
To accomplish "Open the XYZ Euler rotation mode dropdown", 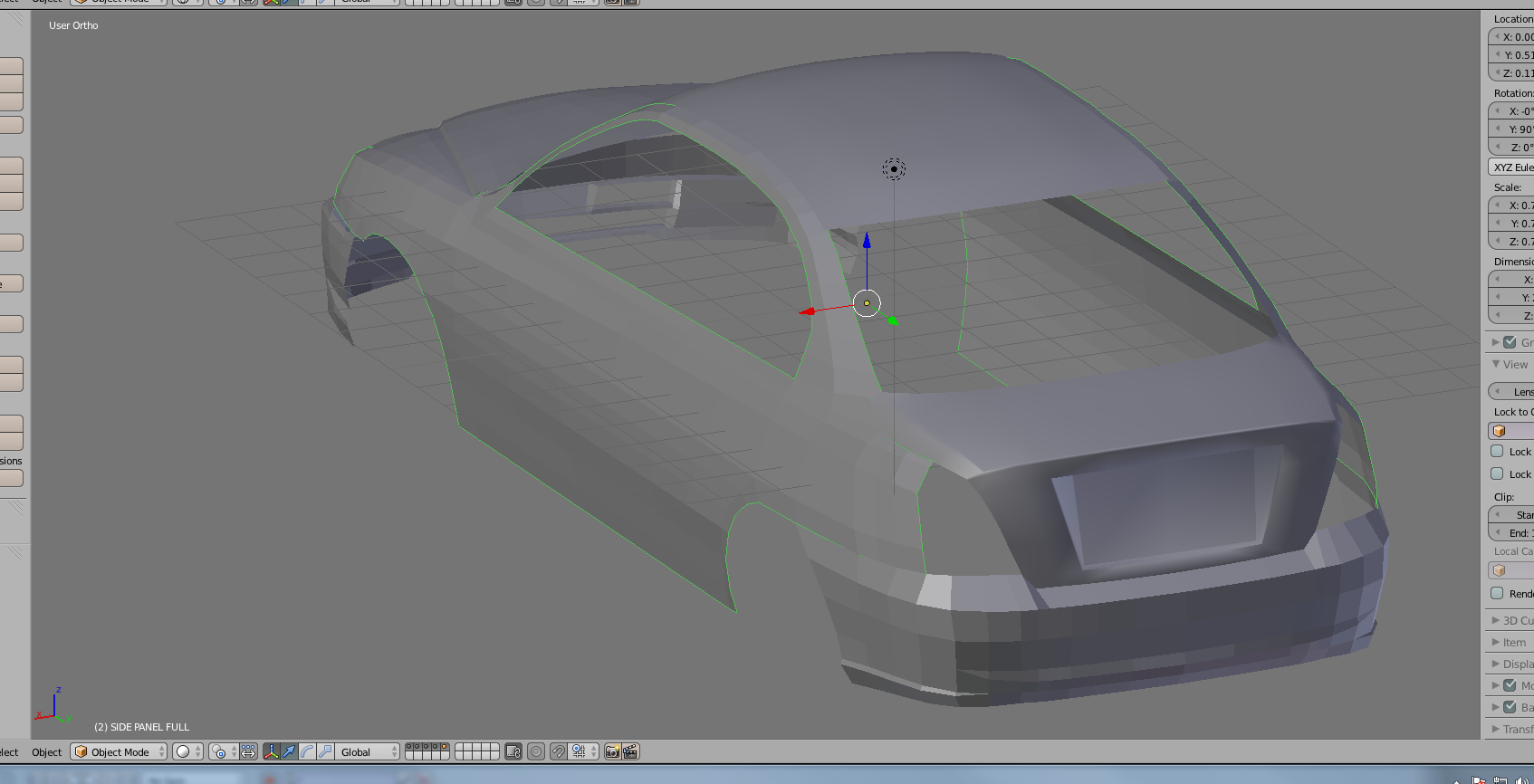I will click(1511, 167).
